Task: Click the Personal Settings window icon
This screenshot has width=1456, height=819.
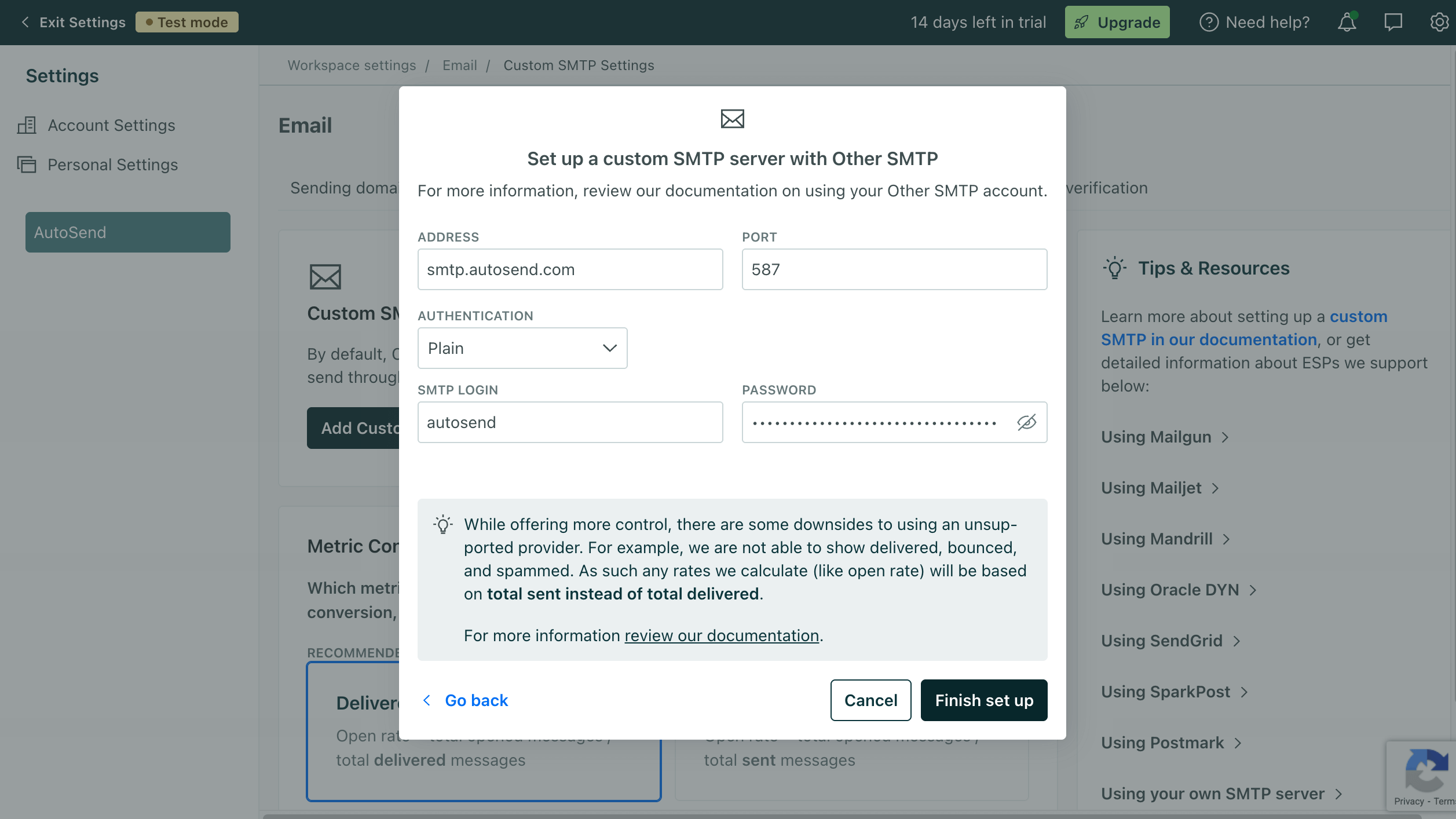Action: (x=27, y=164)
